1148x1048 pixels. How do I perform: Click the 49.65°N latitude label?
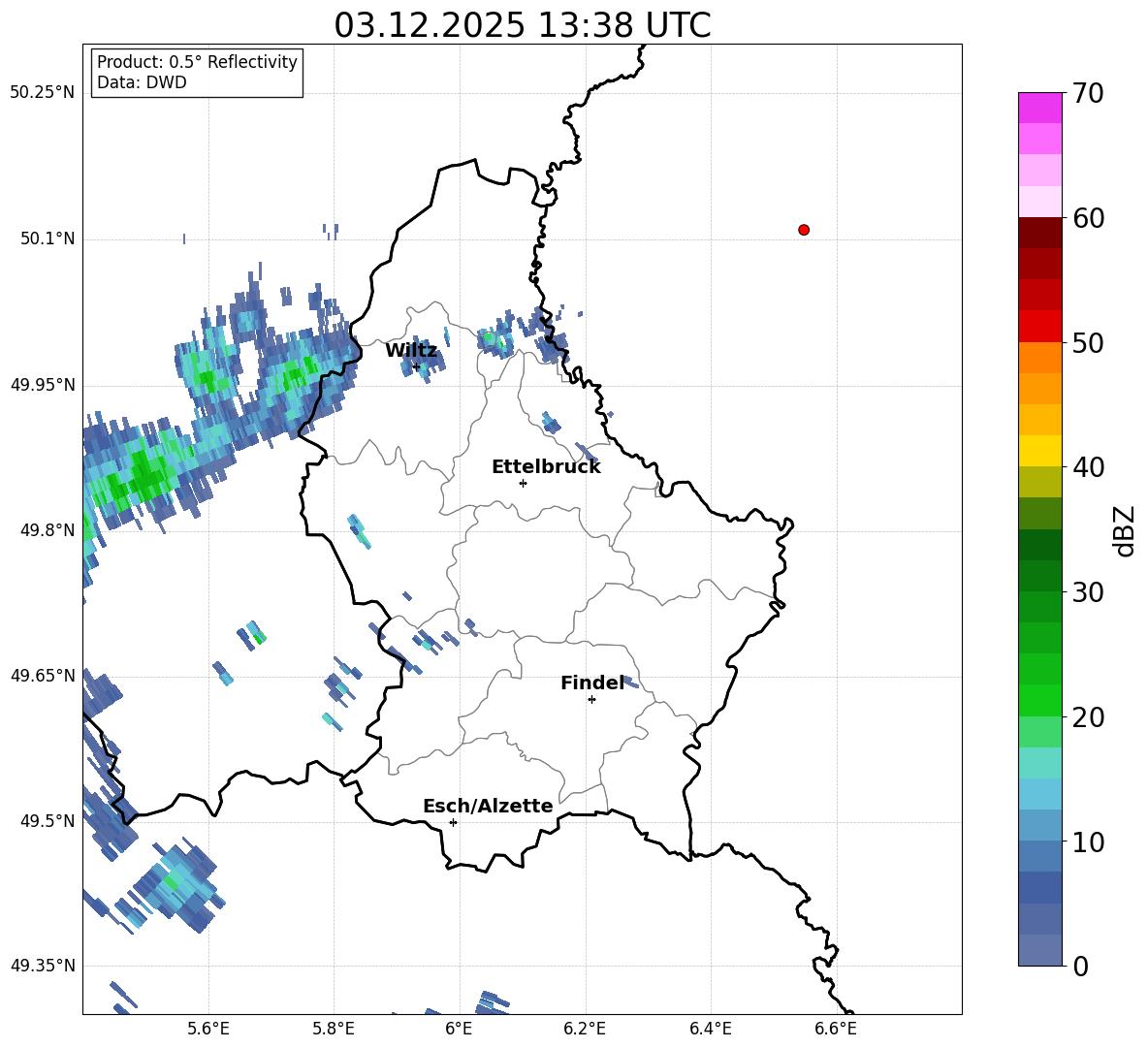click(x=43, y=675)
